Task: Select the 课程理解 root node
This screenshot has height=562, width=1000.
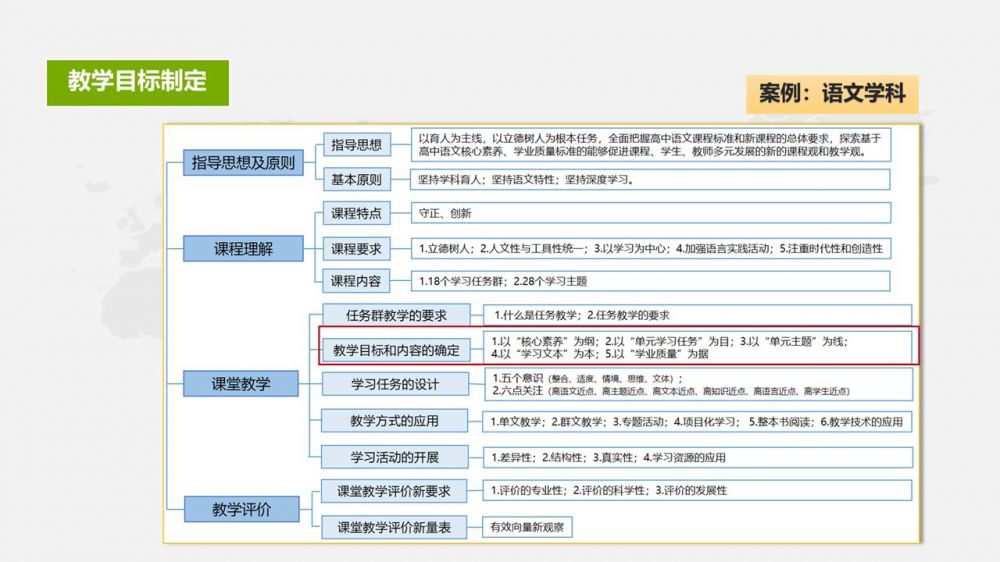Action: click(x=243, y=249)
